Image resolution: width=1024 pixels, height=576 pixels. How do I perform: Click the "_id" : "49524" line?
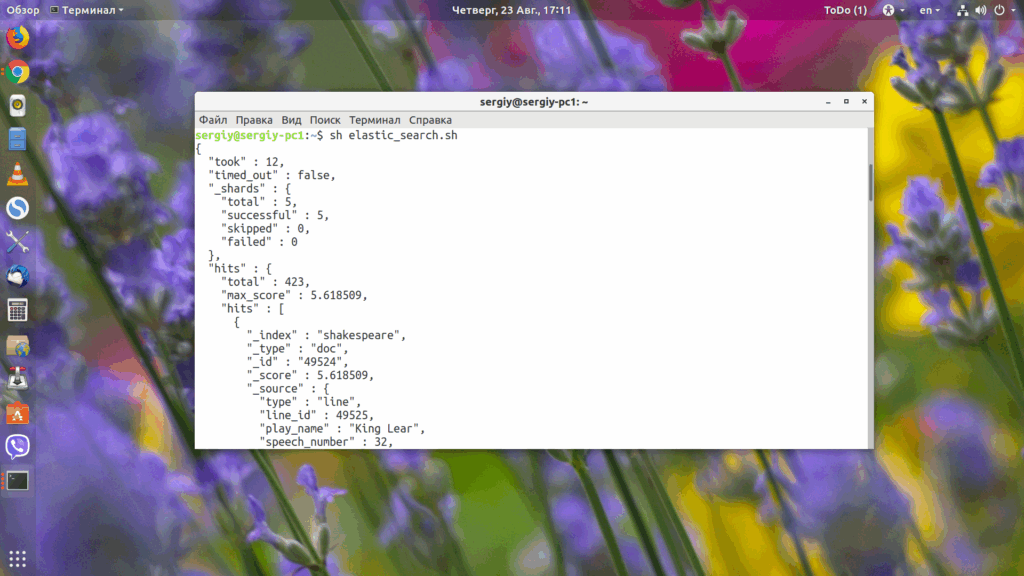pyautogui.click(x=297, y=362)
